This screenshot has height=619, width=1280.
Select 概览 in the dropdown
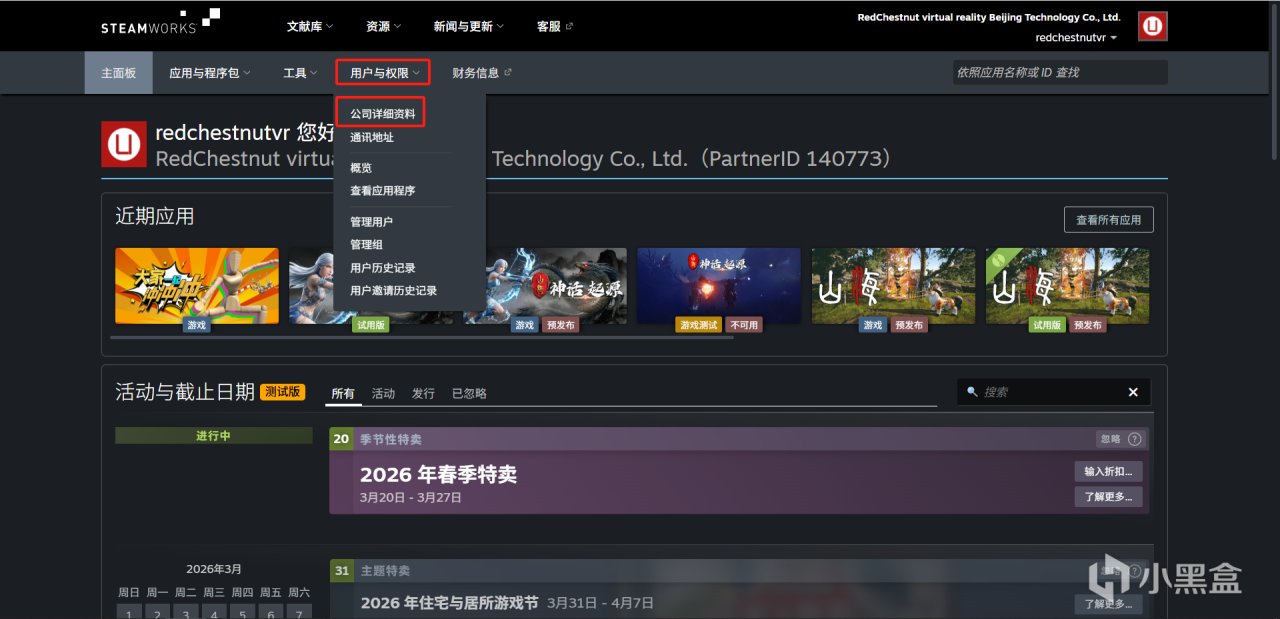[x=361, y=167]
